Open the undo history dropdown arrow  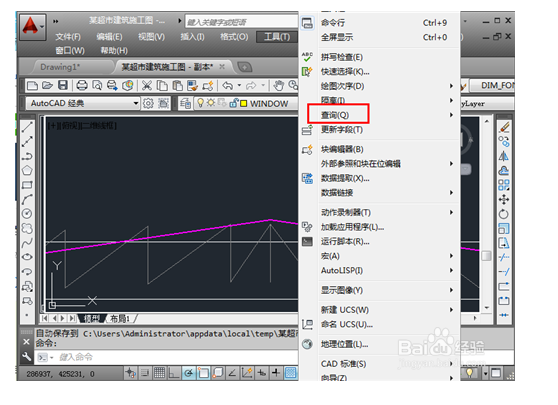239,85
